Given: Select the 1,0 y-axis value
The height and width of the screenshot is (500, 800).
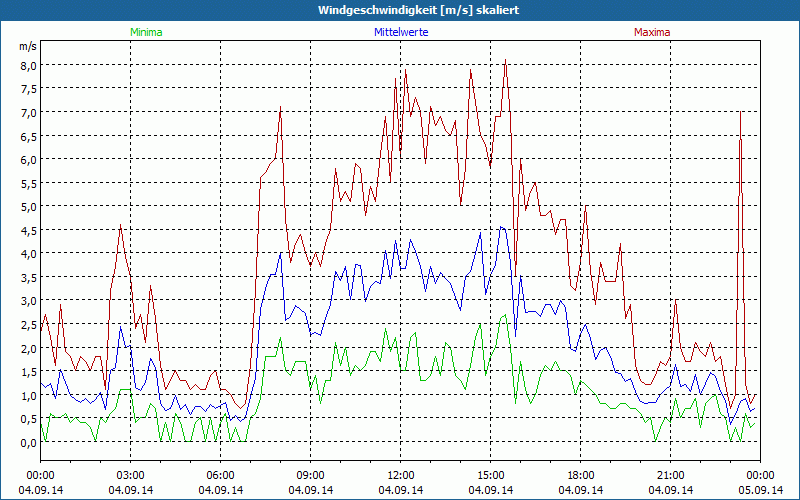Looking at the screenshot, I should coord(29,395).
